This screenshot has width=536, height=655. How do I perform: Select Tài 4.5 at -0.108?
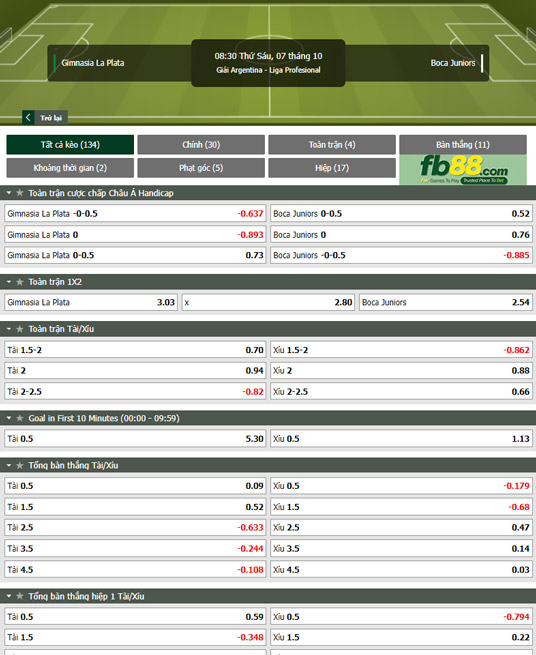coord(135,569)
